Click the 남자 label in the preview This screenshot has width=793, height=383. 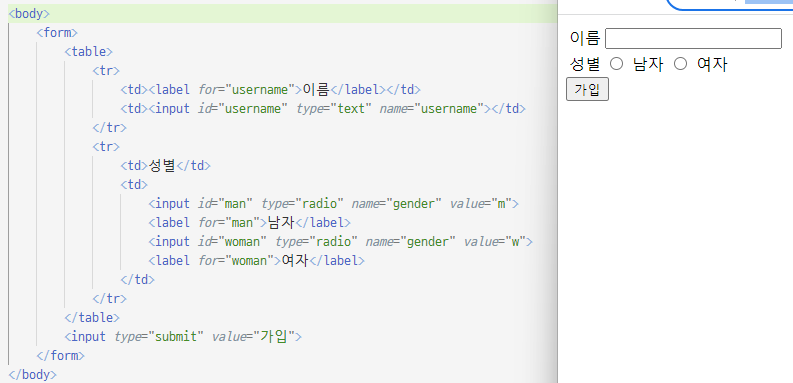point(648,64)
